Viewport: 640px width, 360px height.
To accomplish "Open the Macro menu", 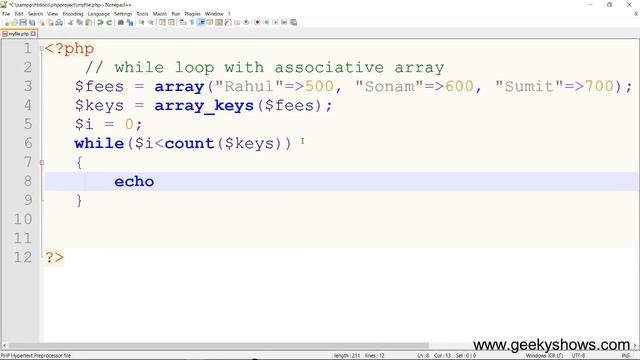I will click(x=160, y=14).
